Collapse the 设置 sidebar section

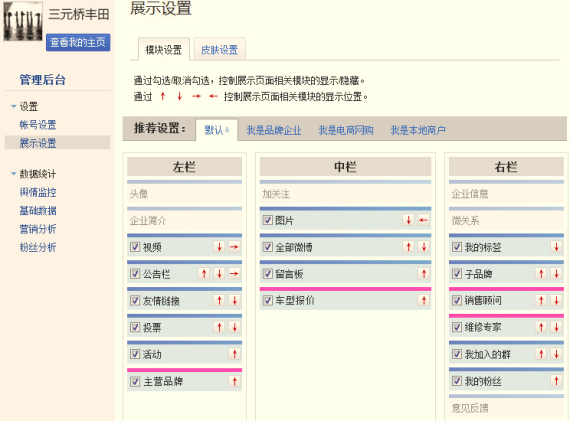point(14,107)
